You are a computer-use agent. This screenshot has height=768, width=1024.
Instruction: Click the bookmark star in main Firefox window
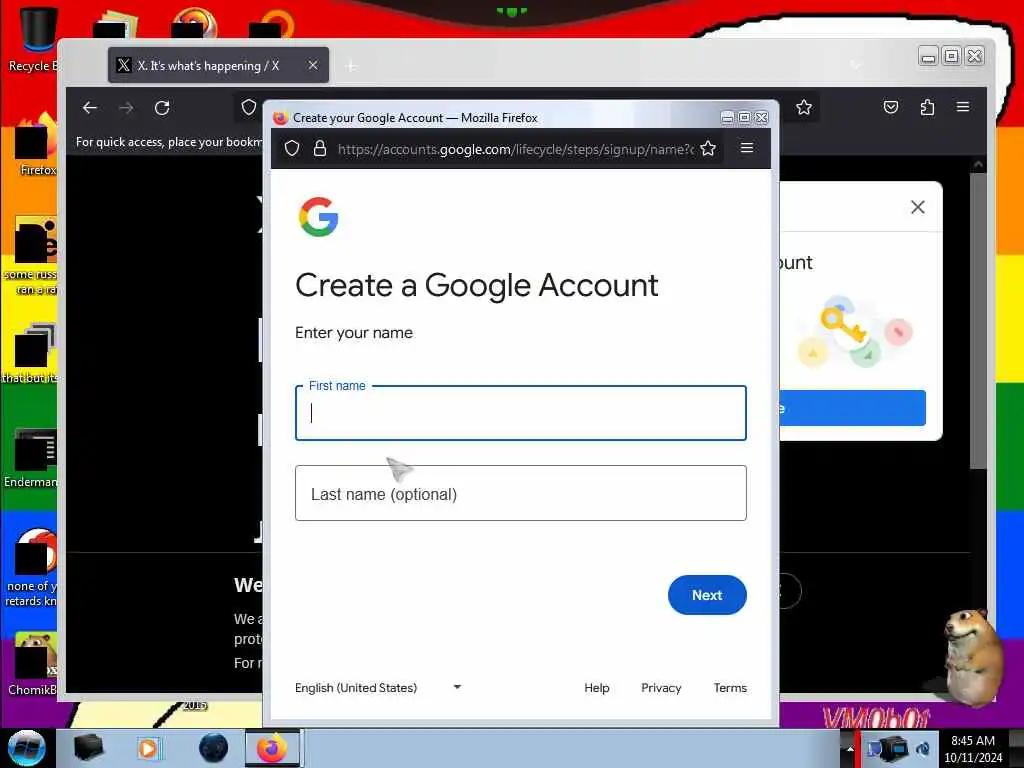[804, 107]
